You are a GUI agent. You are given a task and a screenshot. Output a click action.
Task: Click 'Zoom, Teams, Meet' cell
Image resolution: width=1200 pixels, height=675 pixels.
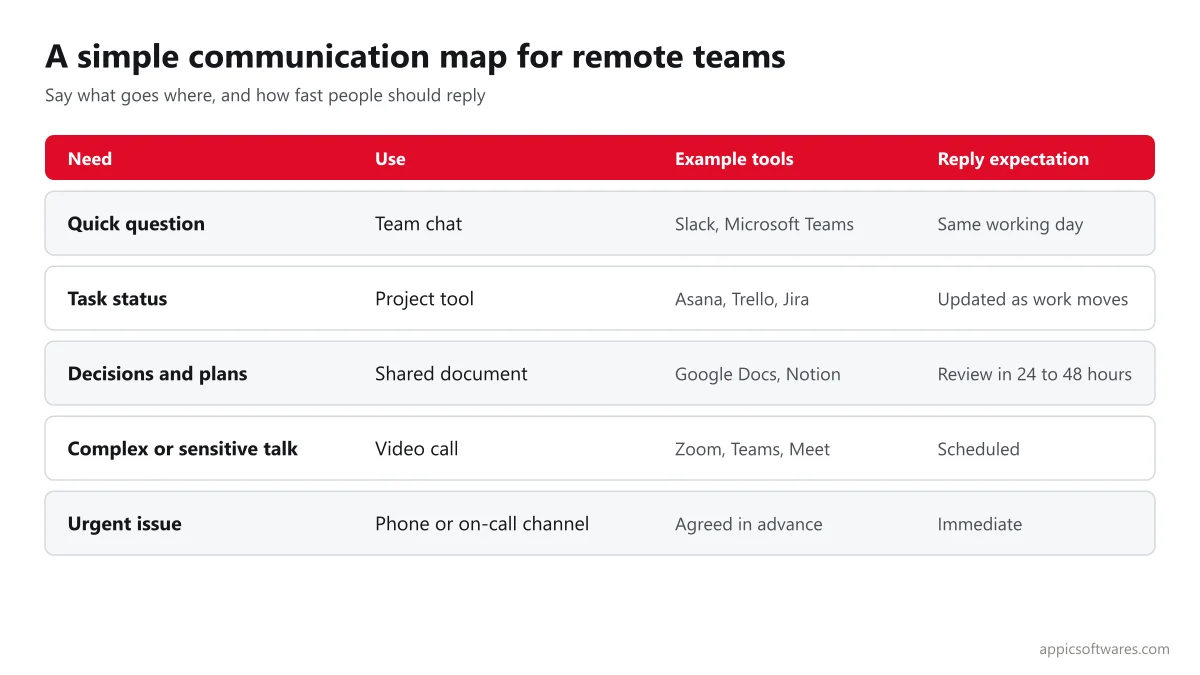tap(752, 449)
